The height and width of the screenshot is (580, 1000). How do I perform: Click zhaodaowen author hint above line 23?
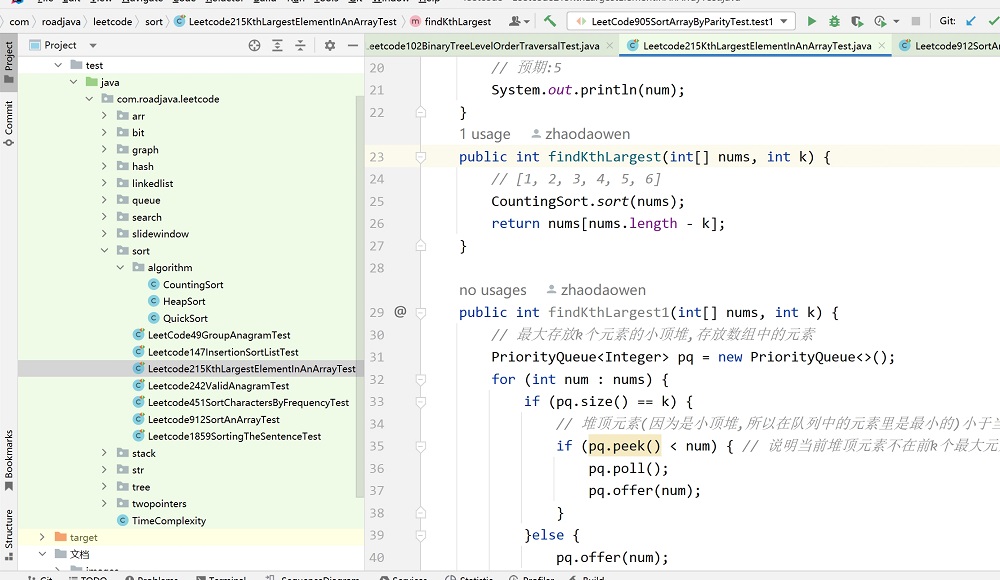point(587,134)
